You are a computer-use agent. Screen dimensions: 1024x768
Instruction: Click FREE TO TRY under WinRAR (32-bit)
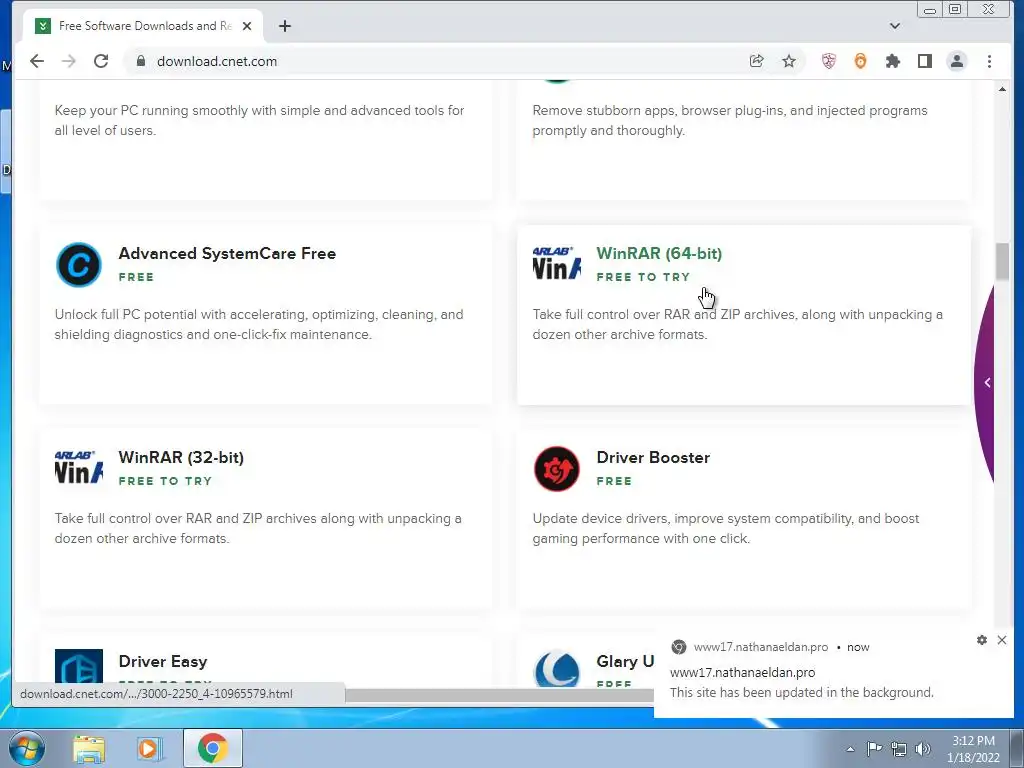point(165,481)
